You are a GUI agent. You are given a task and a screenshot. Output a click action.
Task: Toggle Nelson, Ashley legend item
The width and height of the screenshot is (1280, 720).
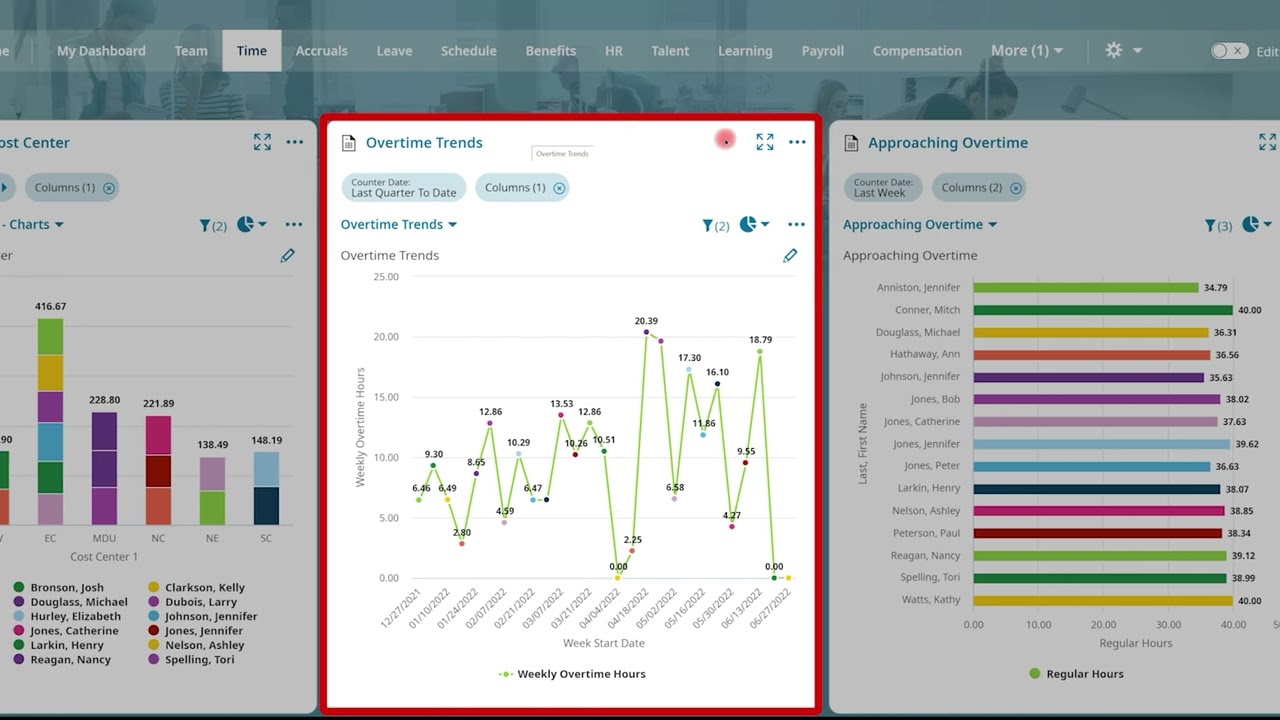(x=196, y=646)
